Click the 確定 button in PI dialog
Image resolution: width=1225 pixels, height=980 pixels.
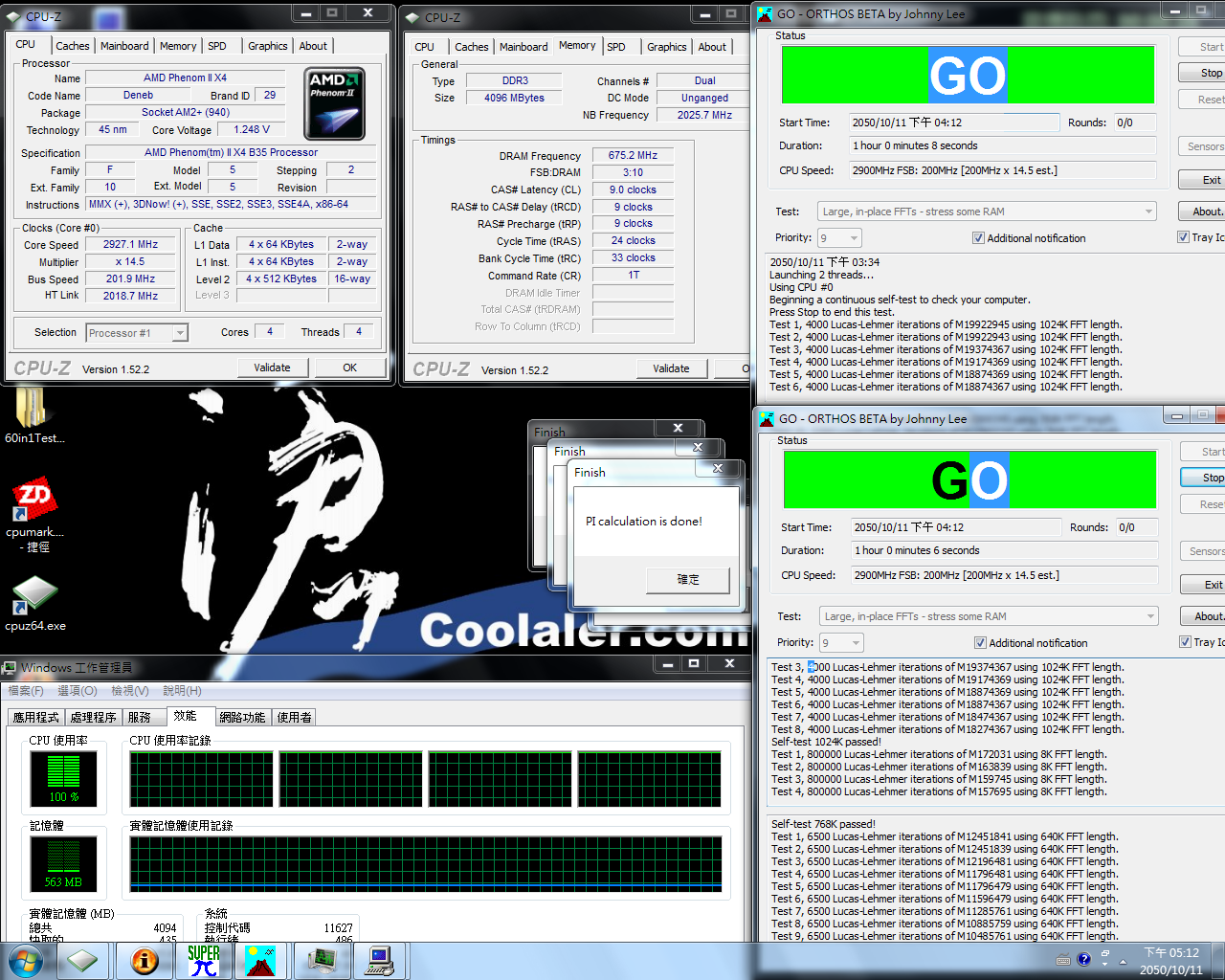click(688, 580)
